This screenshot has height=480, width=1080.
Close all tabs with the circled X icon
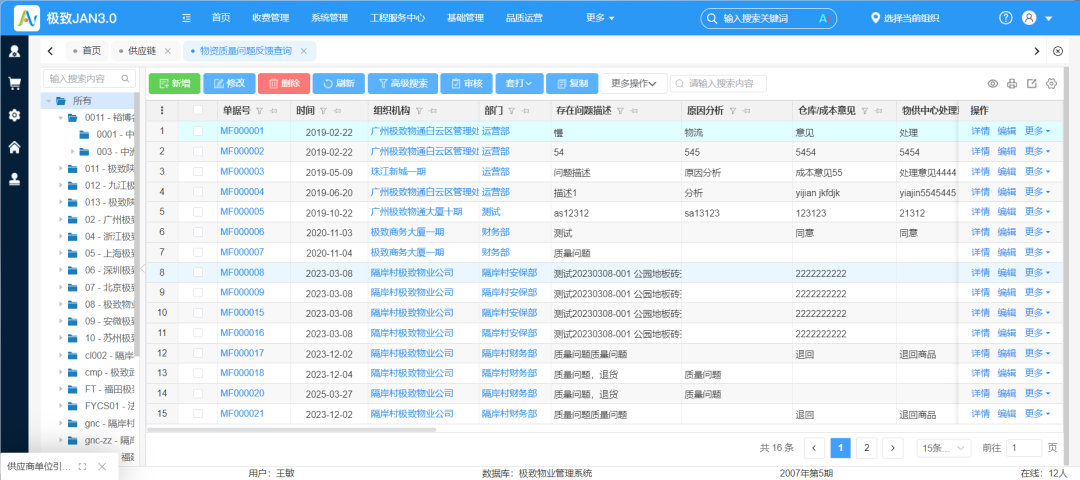(x=1059, y=51)
